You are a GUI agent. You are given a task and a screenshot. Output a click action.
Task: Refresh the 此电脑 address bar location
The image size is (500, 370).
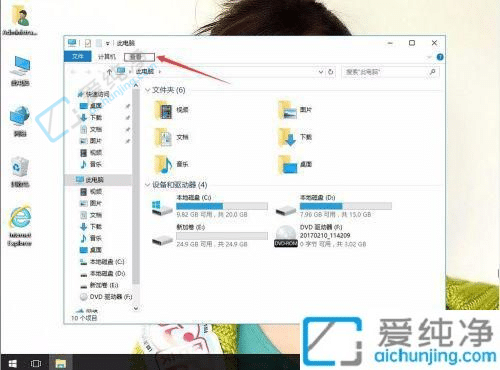tap(330, 72)
